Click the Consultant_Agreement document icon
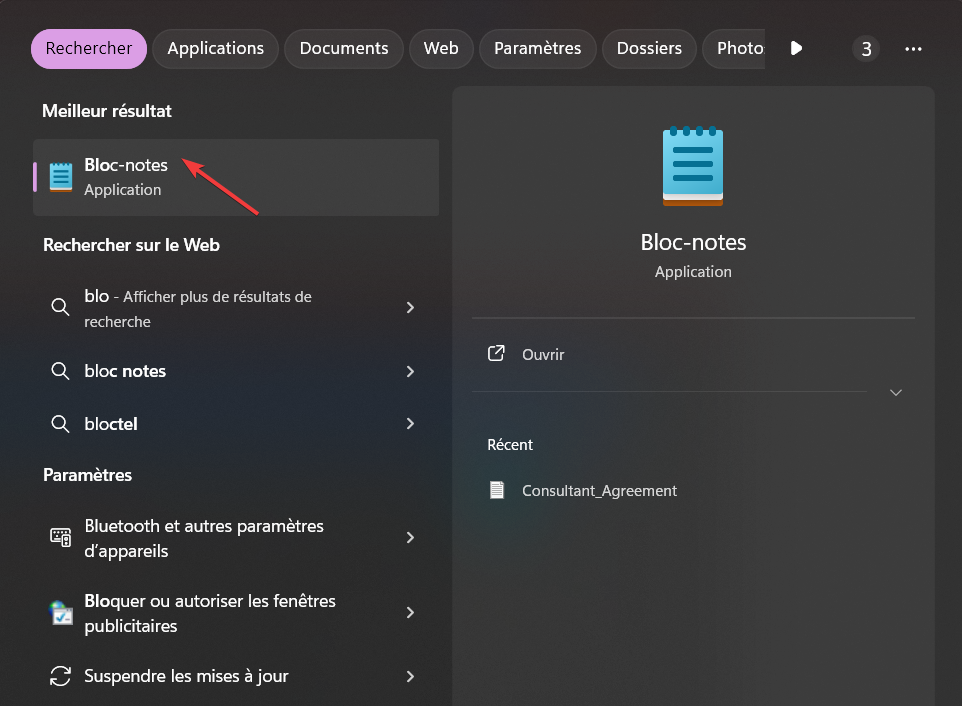 497,490
